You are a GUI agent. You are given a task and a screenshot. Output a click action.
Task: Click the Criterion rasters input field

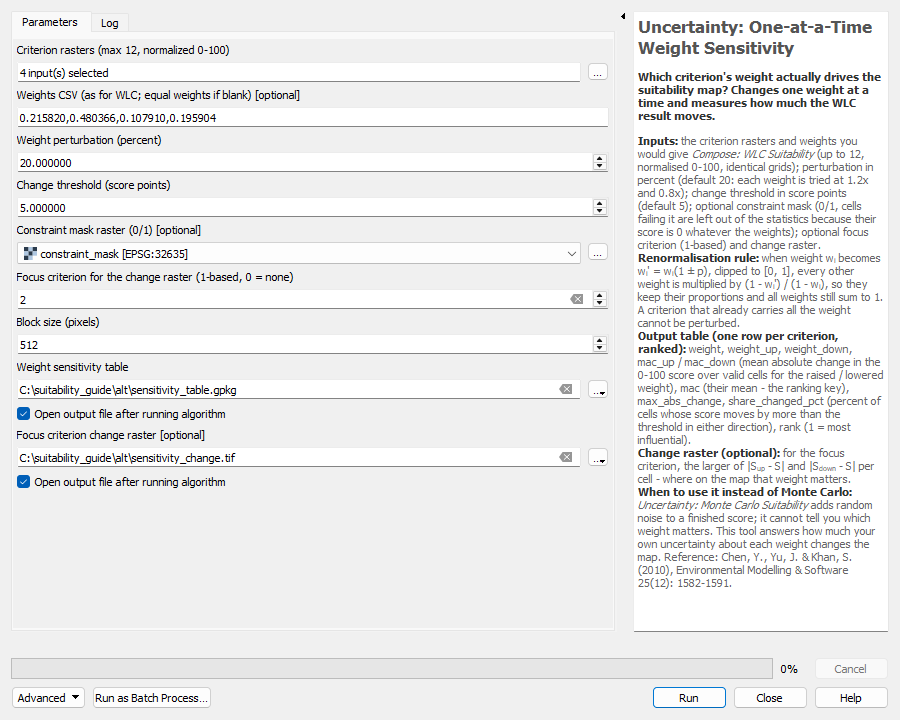(x=298, y=73)
